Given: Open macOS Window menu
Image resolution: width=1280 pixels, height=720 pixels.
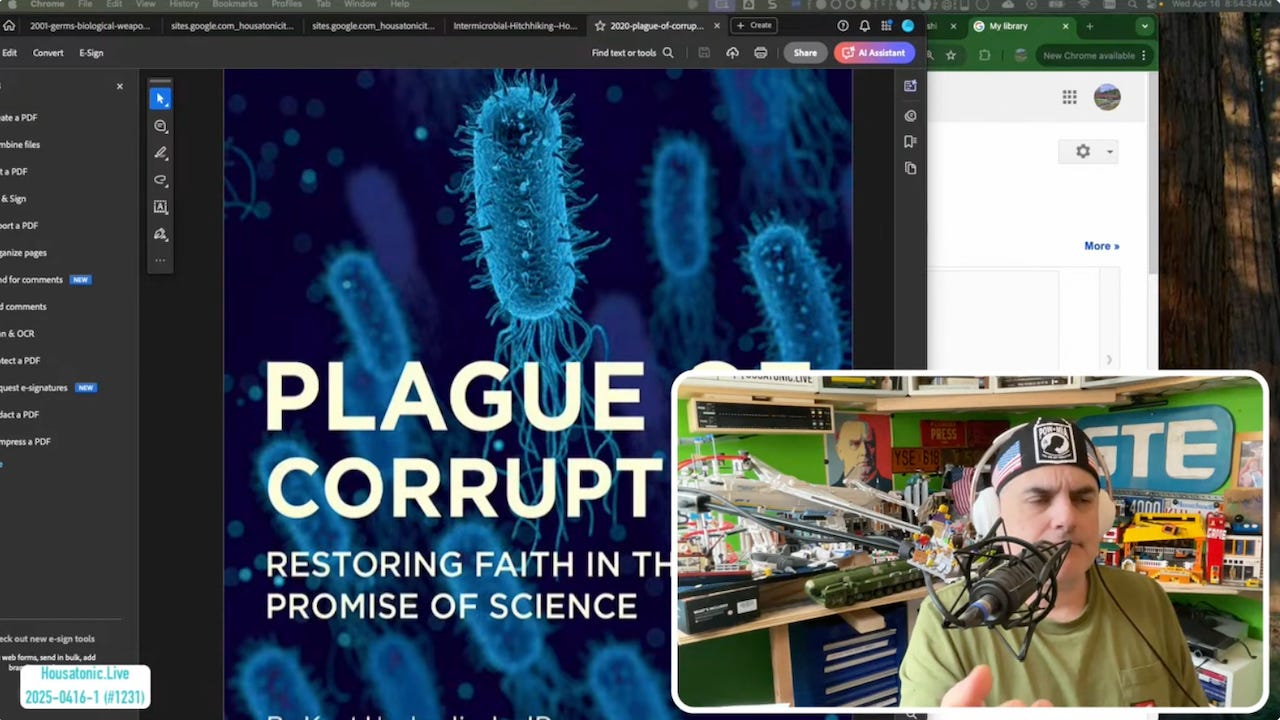Looking at the screenshot, I should click(x=360, y=4).
